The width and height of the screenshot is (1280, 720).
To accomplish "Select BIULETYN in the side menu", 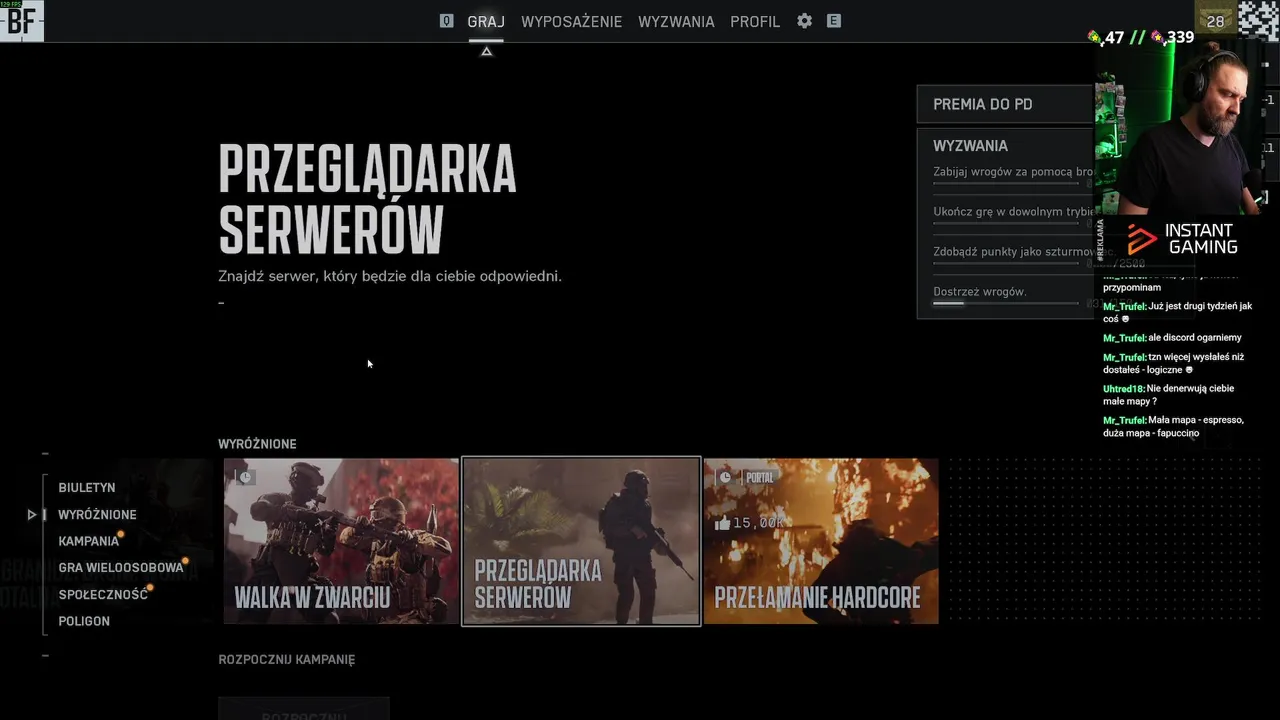I will [87, 488].
